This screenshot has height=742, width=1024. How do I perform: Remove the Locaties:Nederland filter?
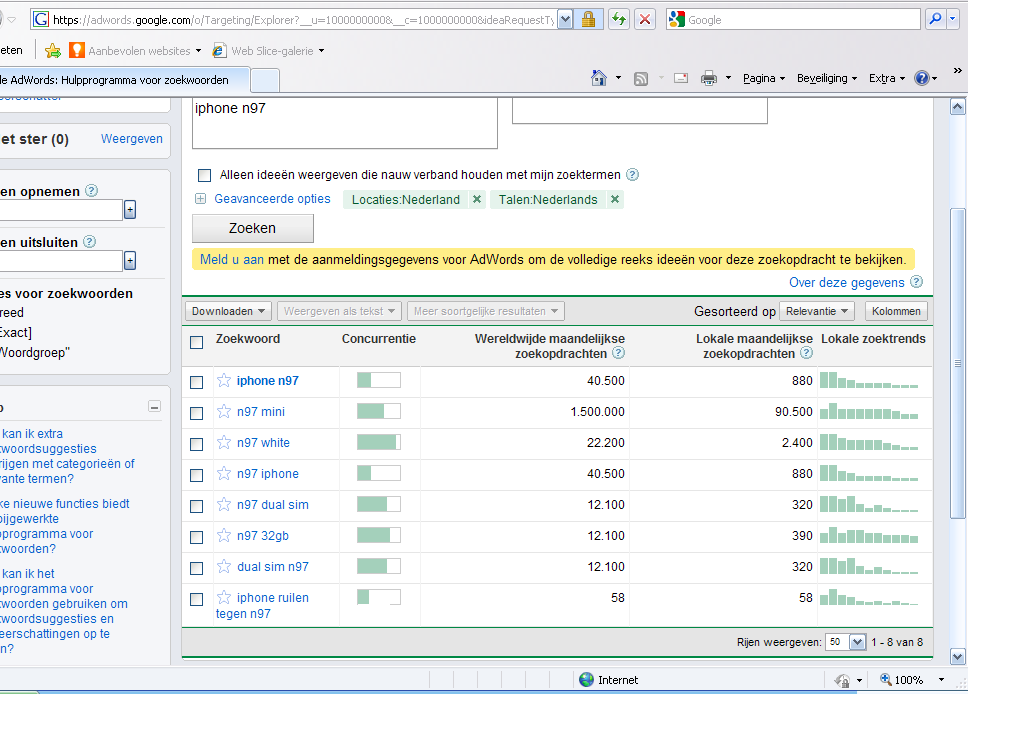click(477, 199)
